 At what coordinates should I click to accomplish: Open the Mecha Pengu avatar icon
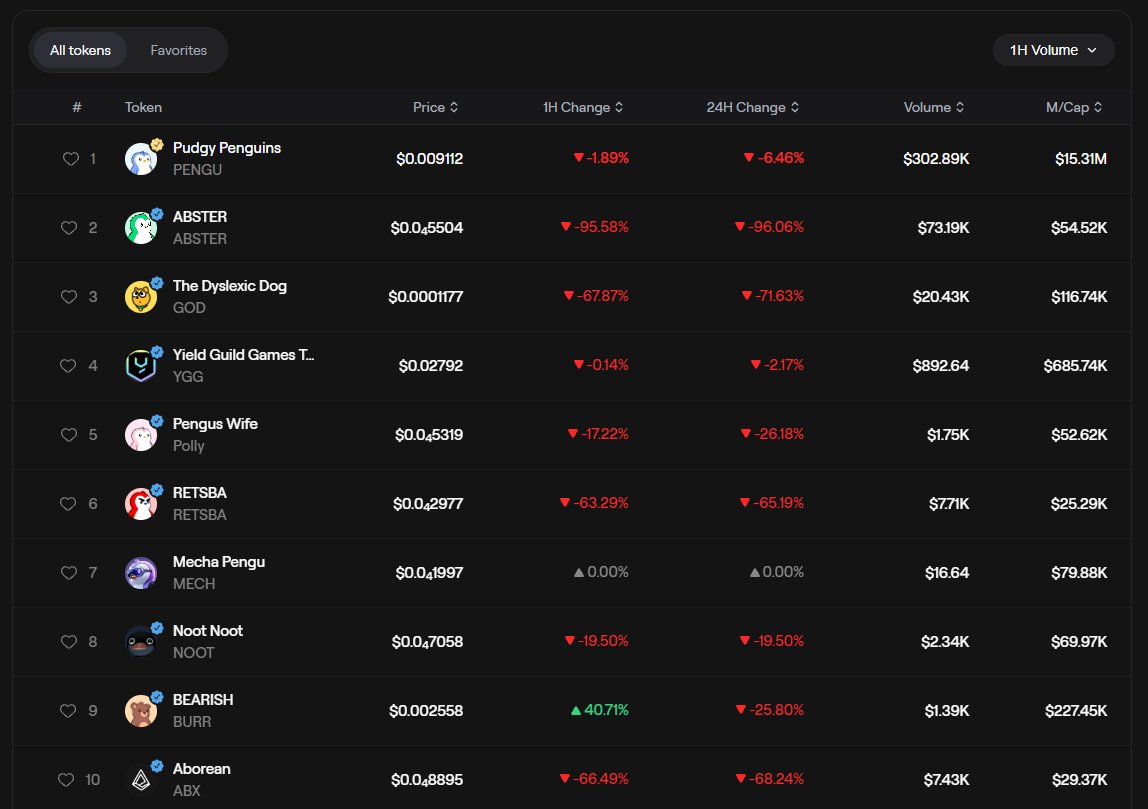[141, 573]
